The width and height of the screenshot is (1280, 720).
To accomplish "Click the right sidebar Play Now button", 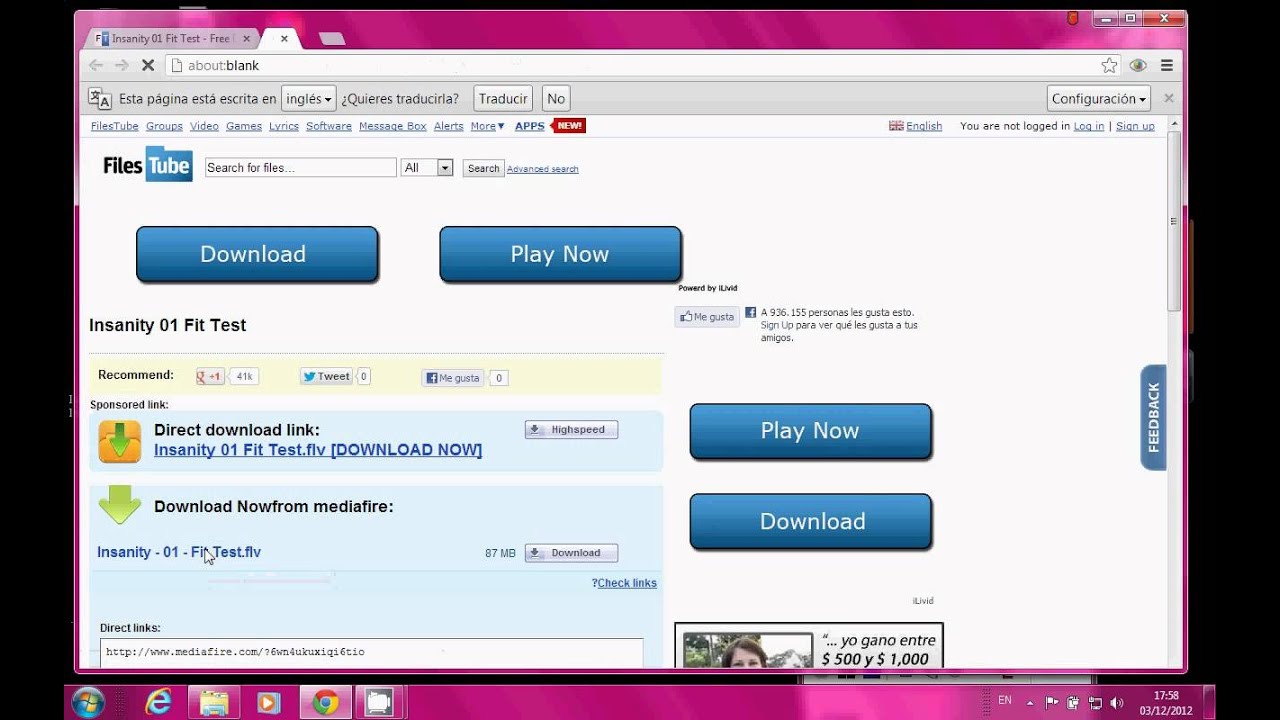I will click(x=811, y=431).
